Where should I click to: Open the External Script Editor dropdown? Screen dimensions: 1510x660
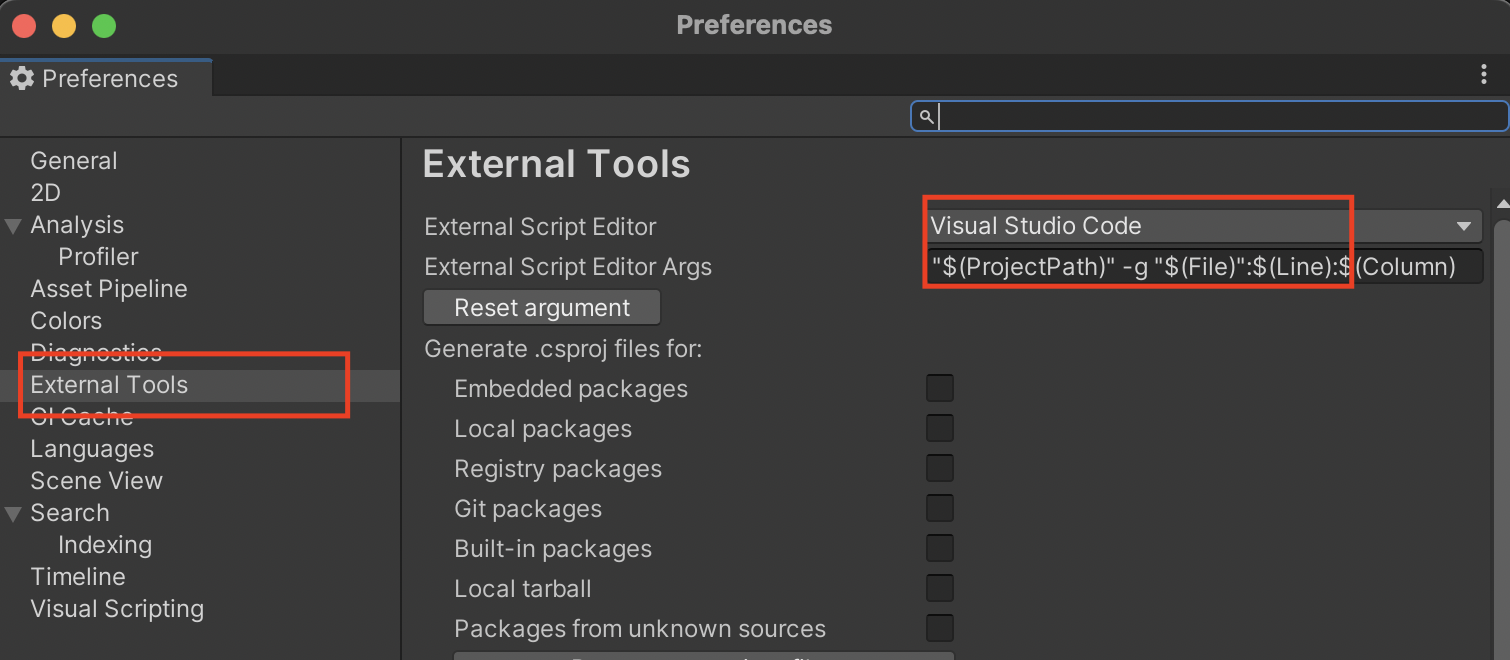coord(1203,226)
